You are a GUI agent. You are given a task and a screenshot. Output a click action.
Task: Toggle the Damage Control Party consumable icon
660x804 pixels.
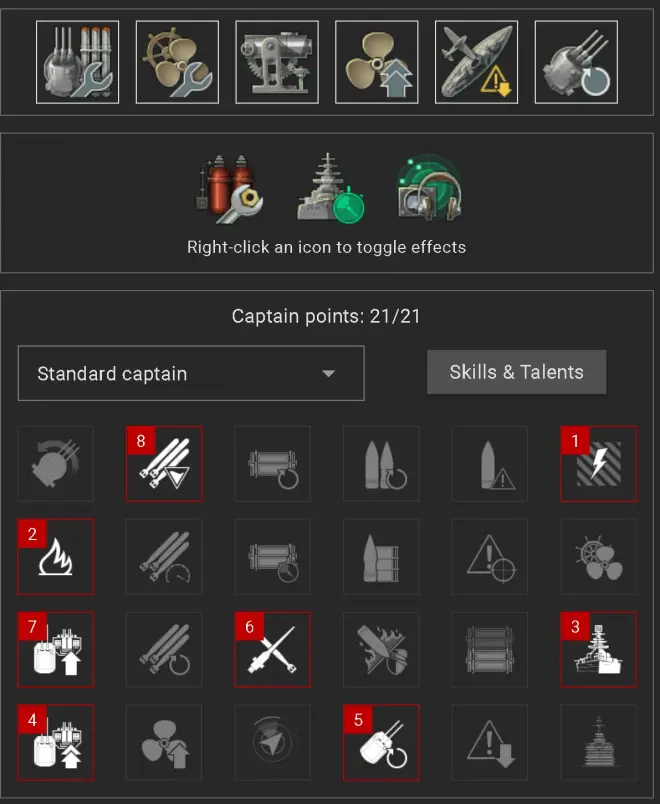229,188
